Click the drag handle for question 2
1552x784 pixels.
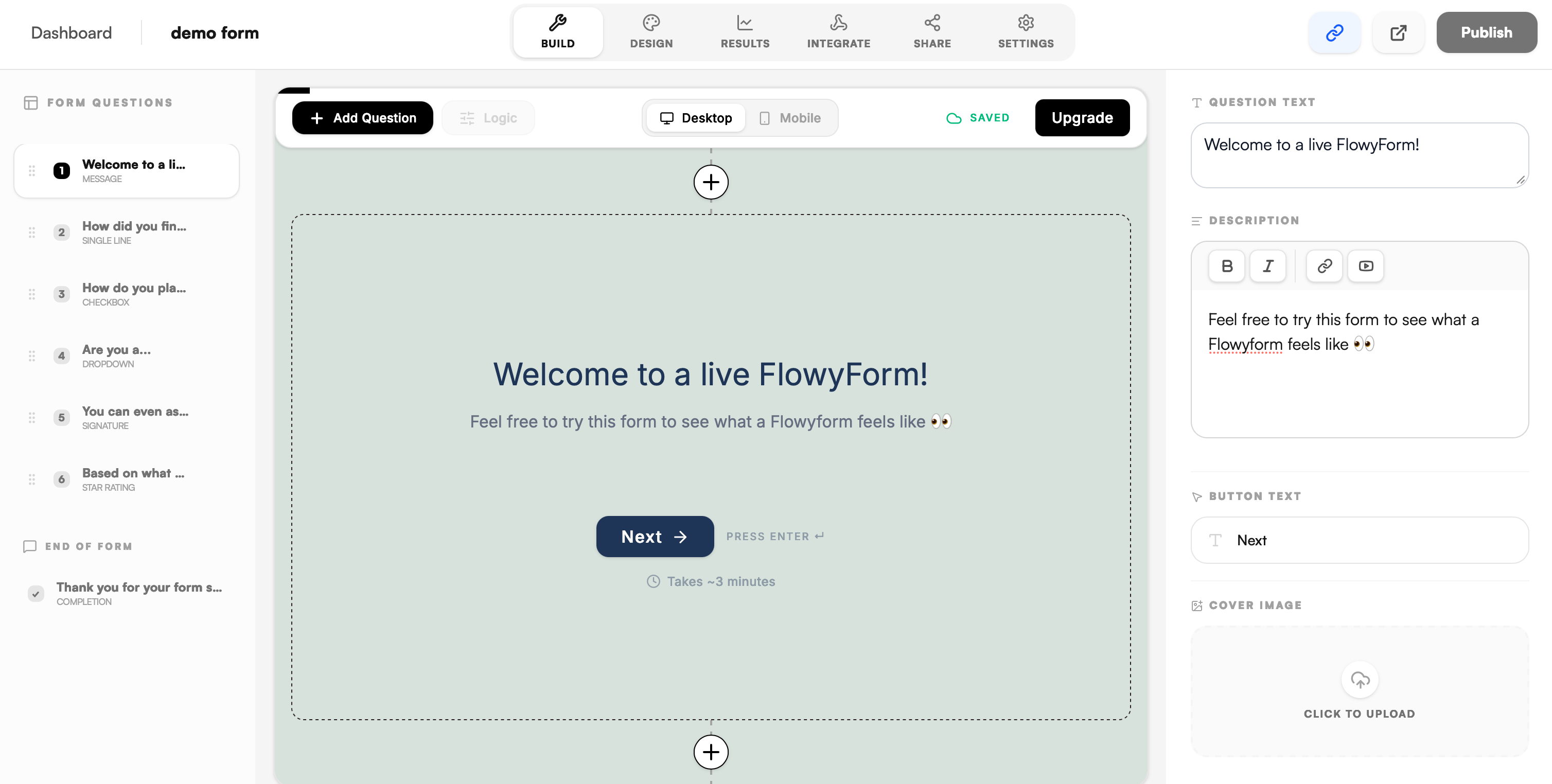[x=32, y=233]
